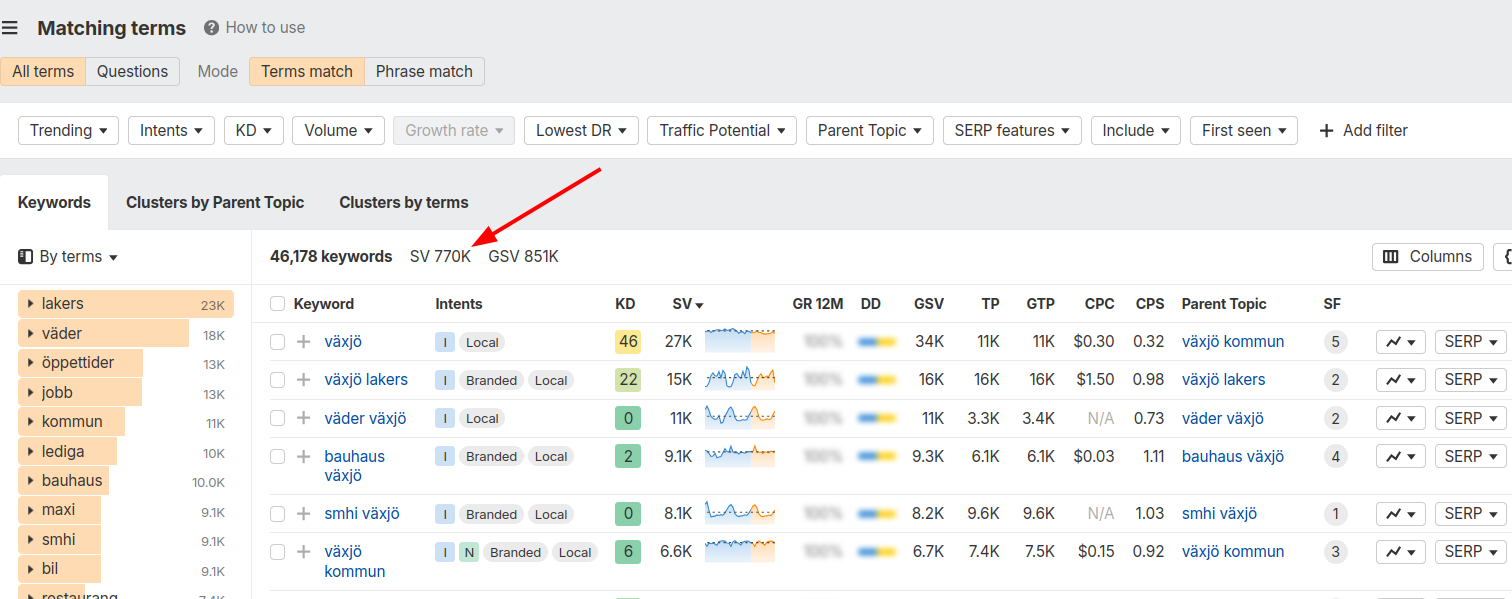Click plus icon beside väder växjö
Image resolution: width=1512 pixels, height=599 pixels.
point(304,418)
